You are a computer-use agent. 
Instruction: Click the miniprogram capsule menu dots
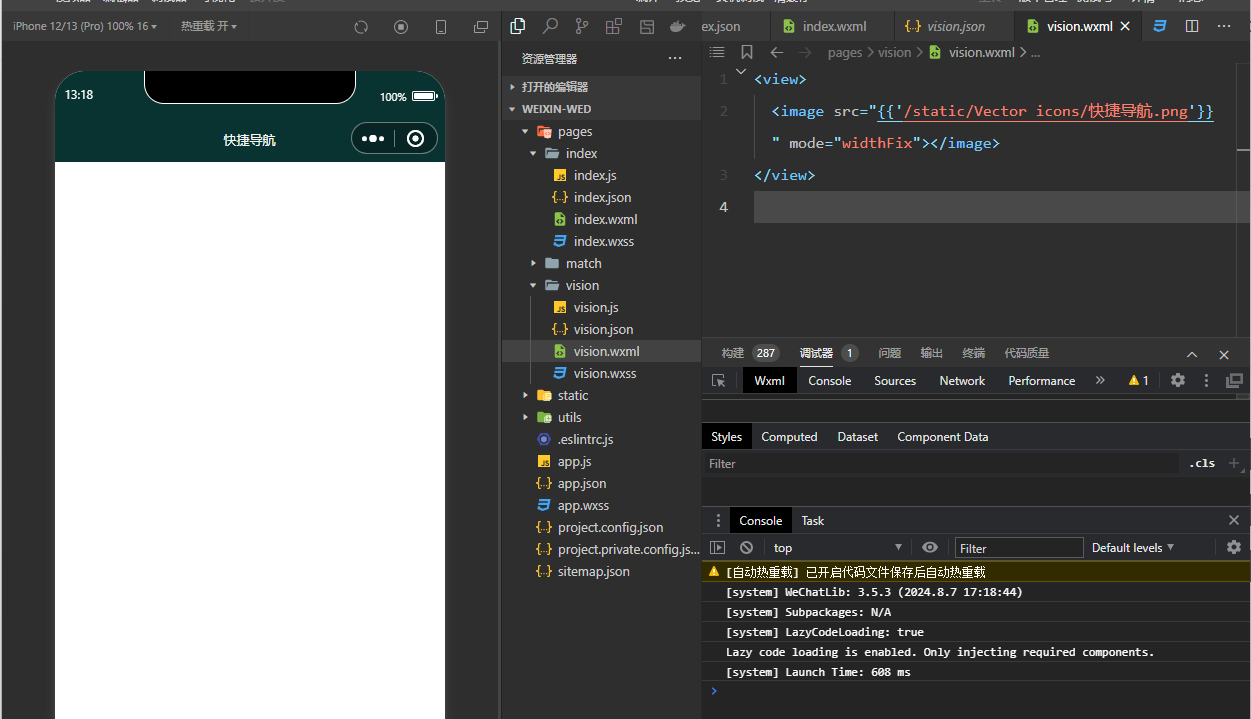click(x=373, y=139)
